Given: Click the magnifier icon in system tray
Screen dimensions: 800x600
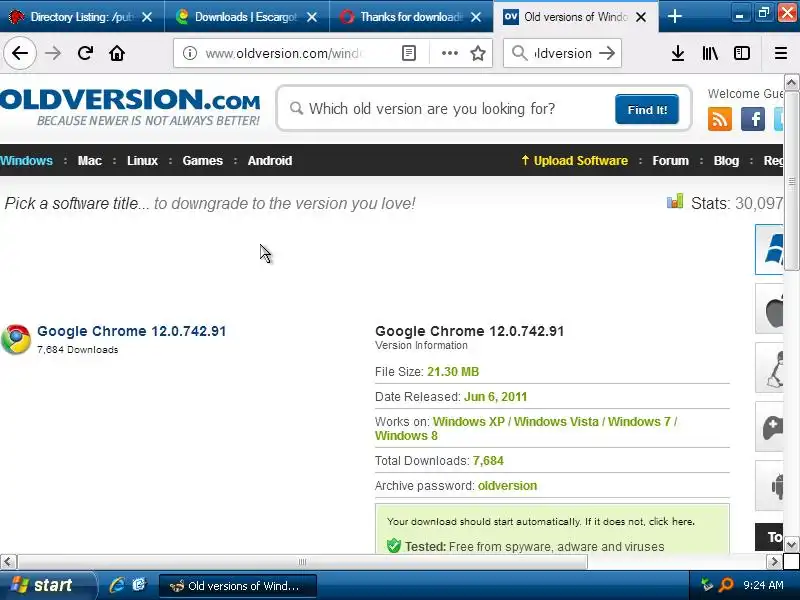Looking at the screenshot, I should pos(726,585).
